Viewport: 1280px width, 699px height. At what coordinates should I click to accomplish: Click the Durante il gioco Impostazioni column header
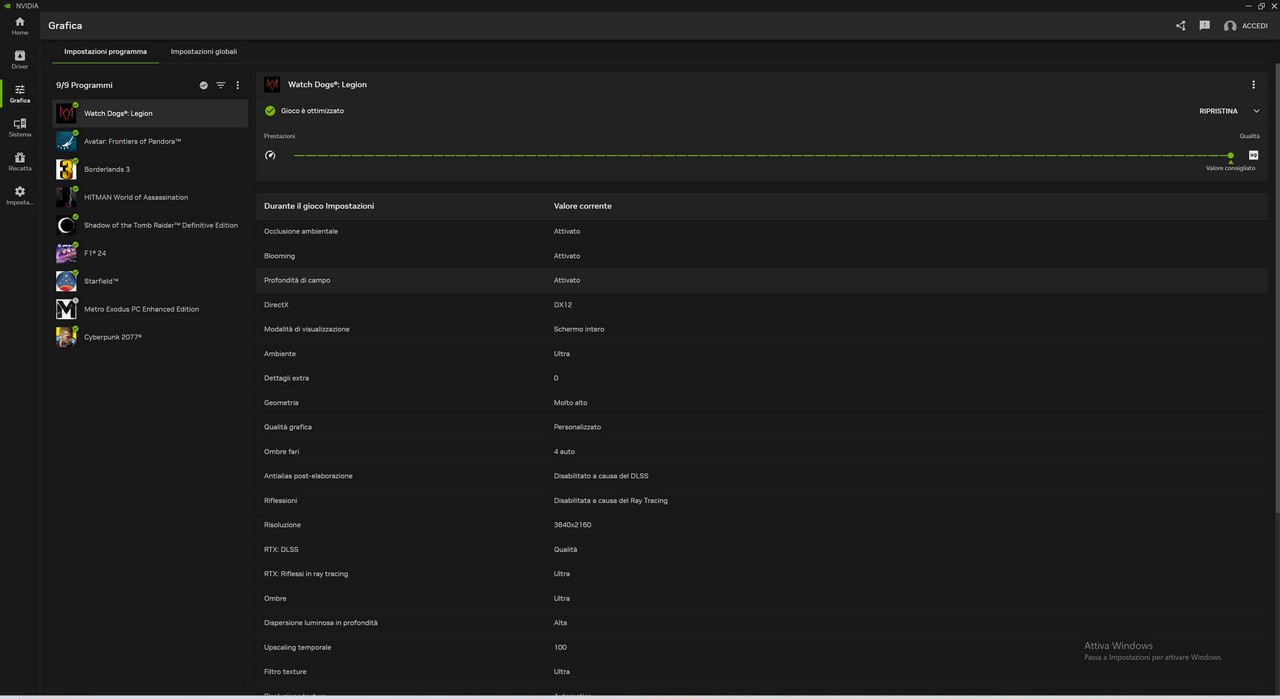click(319, 206)
